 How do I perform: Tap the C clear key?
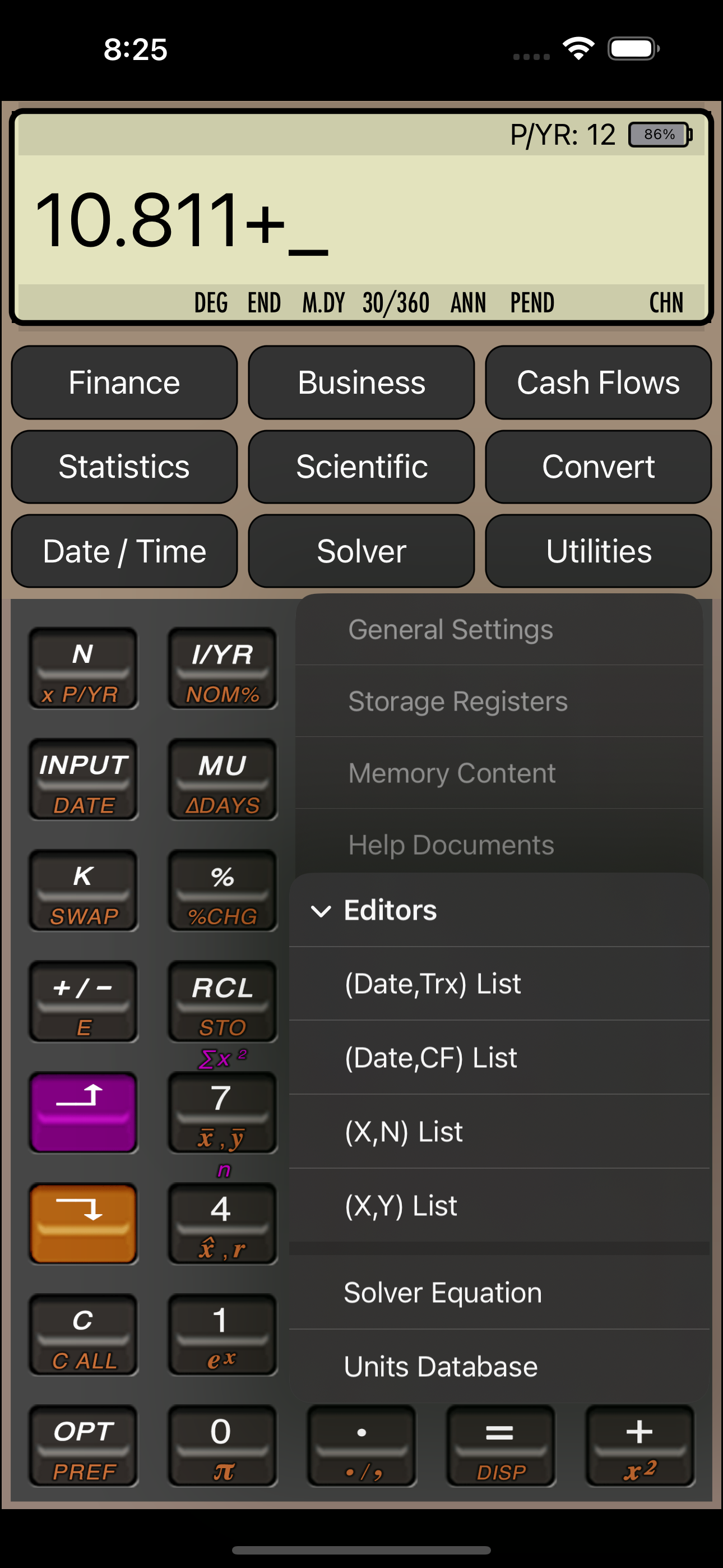(x=84, y=1334)
